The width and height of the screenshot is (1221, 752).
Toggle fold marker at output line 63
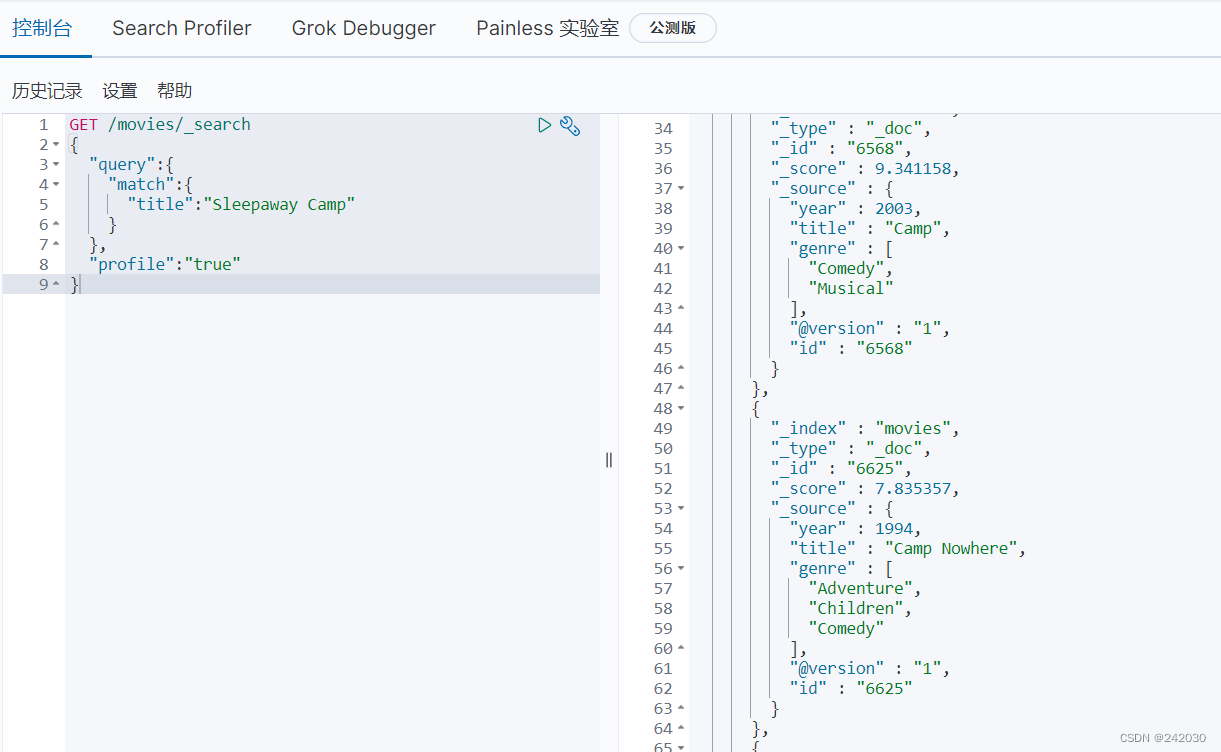[681, 709]
